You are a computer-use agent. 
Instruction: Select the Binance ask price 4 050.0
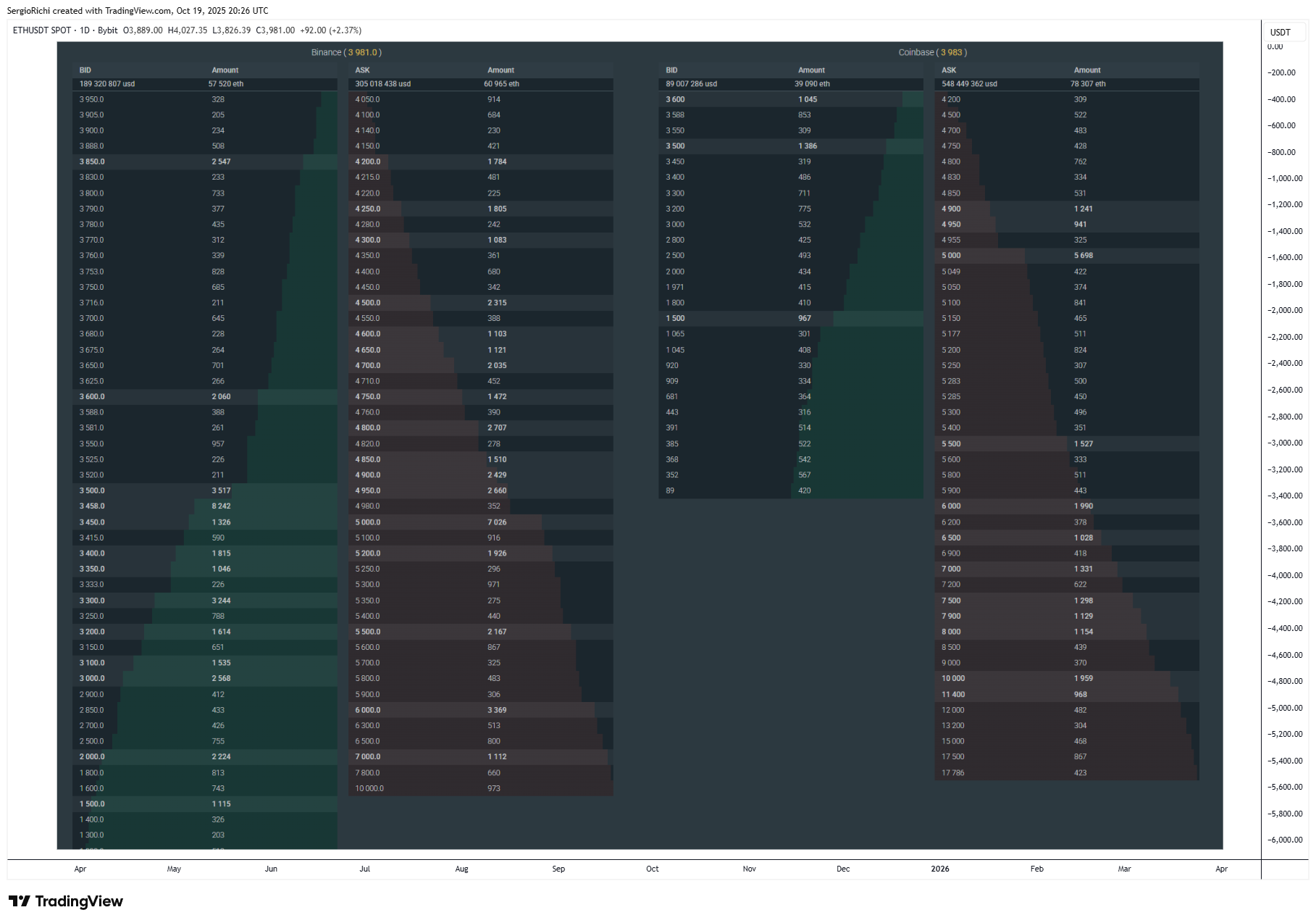coord(368,99)
